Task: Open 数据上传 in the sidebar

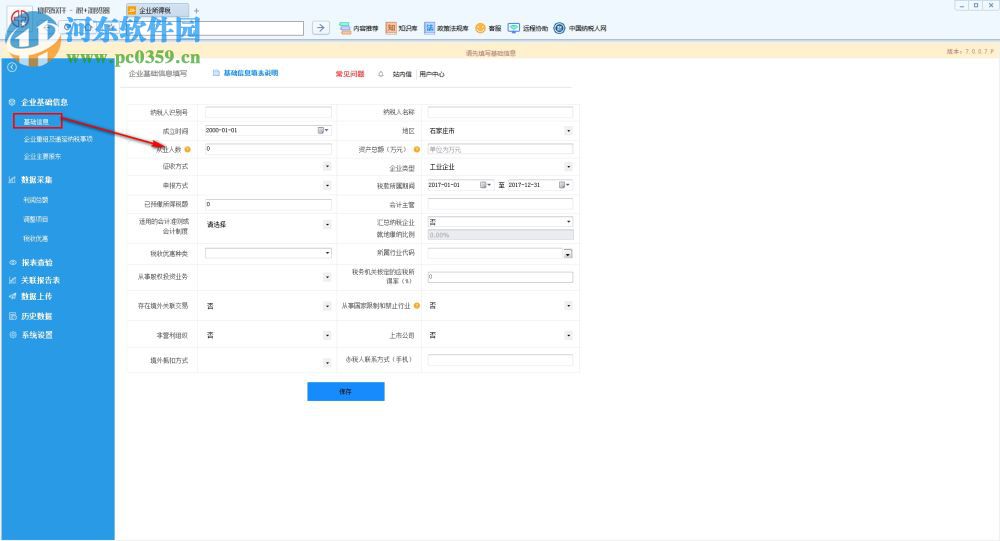Action: (x=36, y=297)
